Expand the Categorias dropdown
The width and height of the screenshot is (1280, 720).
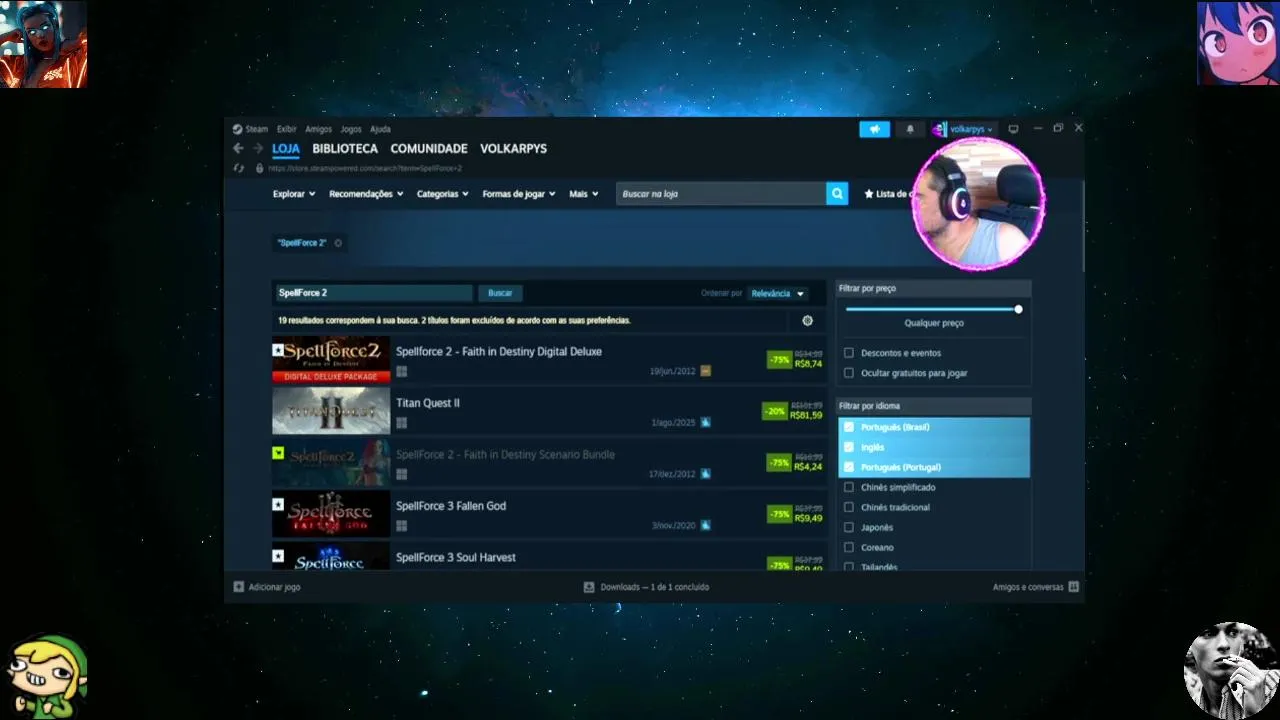click(442, 194)
